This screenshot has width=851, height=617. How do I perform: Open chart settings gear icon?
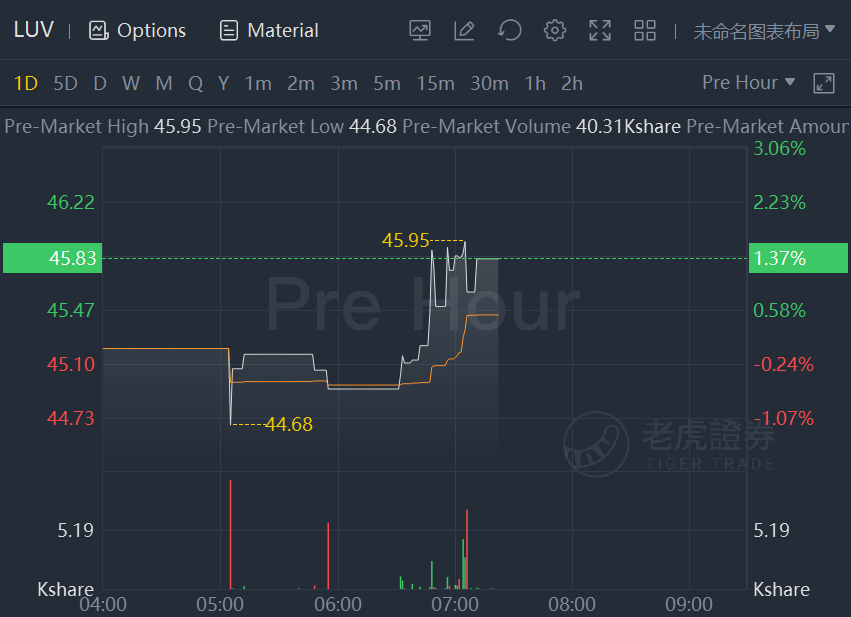tap(555, 30)
